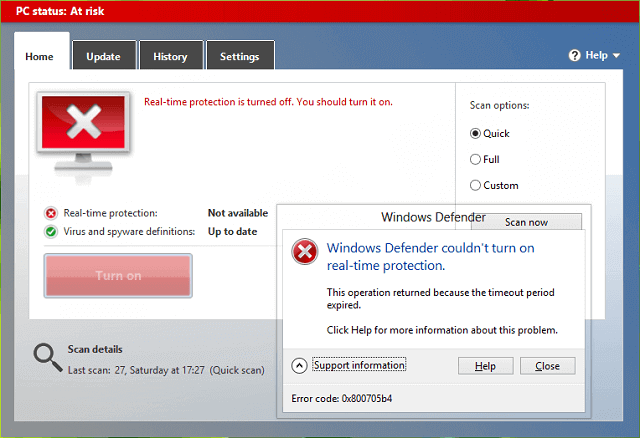The height and width of the screenshot is (438, 640).
Task: Open the History tab
Action: click(x=170, y=57)
